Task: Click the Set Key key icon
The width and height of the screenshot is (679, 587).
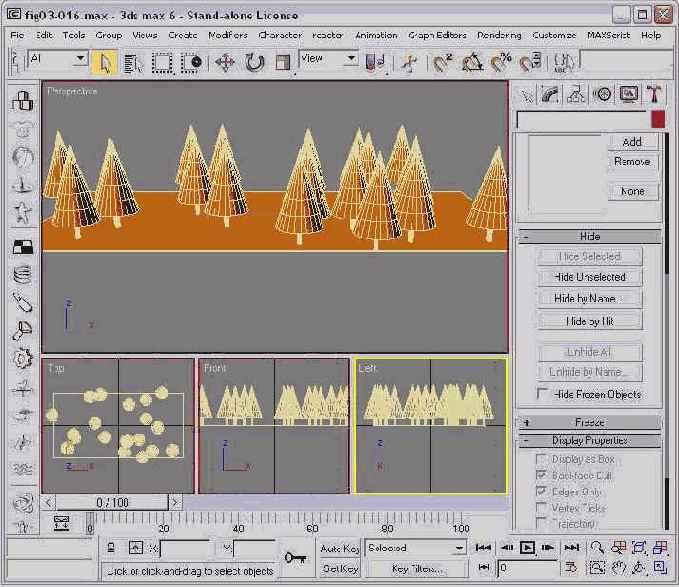Action: pyautogui.click(x=295, y=558)
